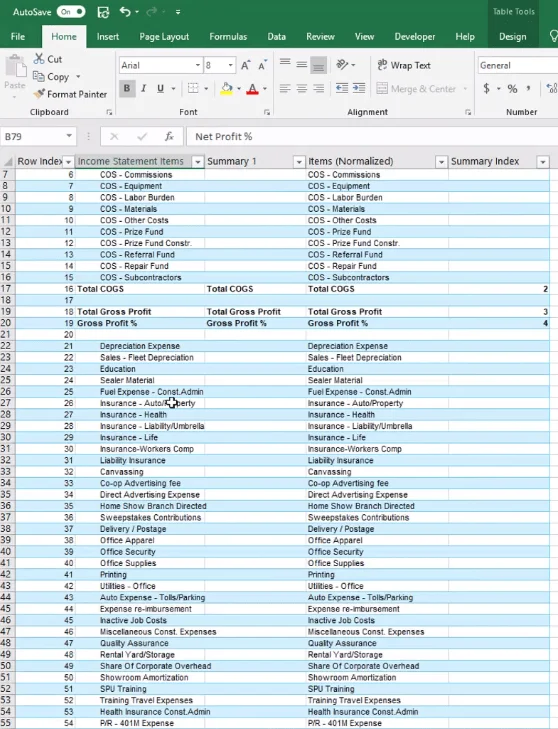Viewport: 558px width, 729px height.
Task: Click the Paste clipboard icon
Action: (x=15, y=66)
